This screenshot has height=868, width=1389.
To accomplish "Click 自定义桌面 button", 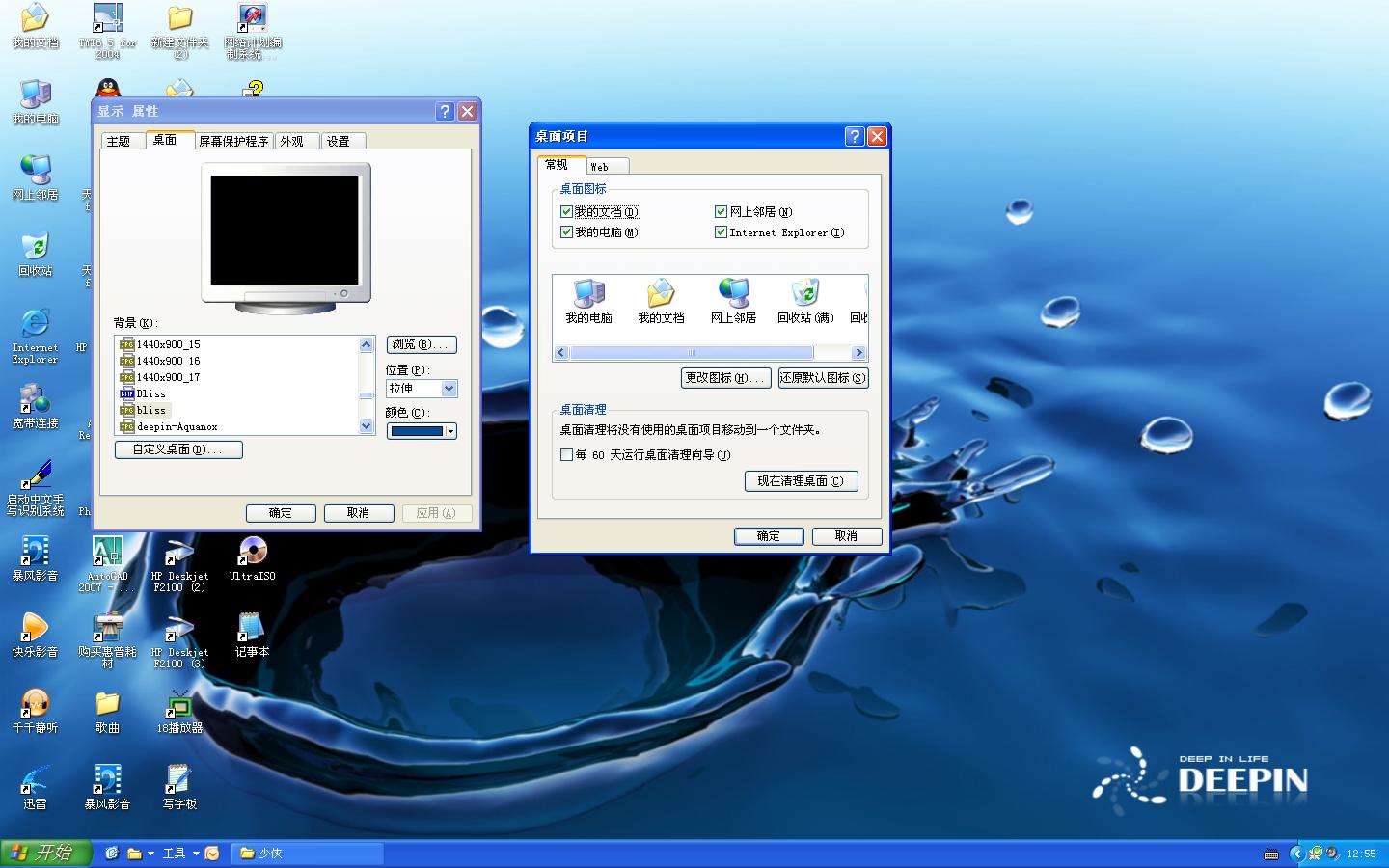I will click(178, 449).
